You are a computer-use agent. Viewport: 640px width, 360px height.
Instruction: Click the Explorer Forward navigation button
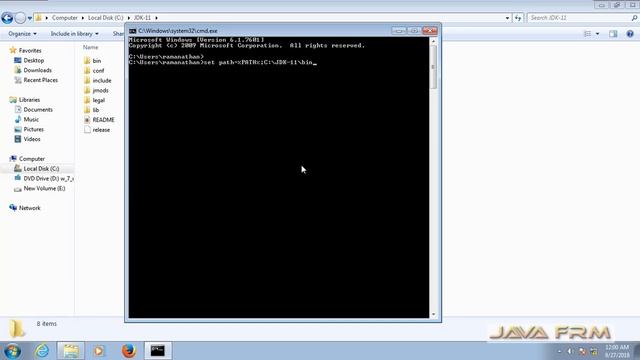[20, 18]
